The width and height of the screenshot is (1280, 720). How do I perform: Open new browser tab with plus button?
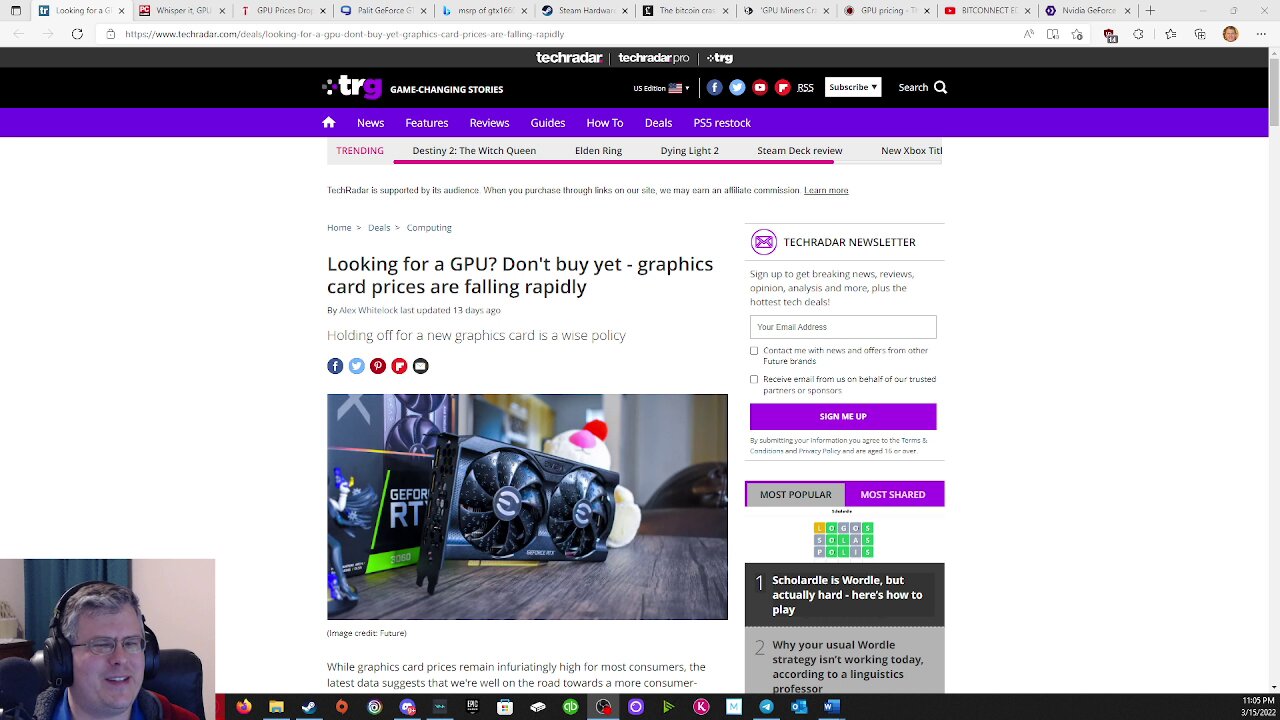pos(1150,11)
